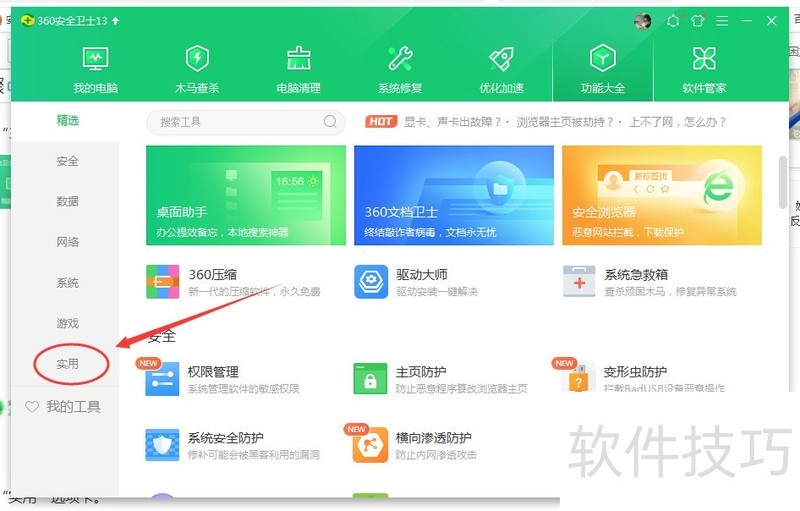Click text 防止恶意程序篡改浏览器主页
The height and width of the screenshot is (511, 800).
pos(461,389)
